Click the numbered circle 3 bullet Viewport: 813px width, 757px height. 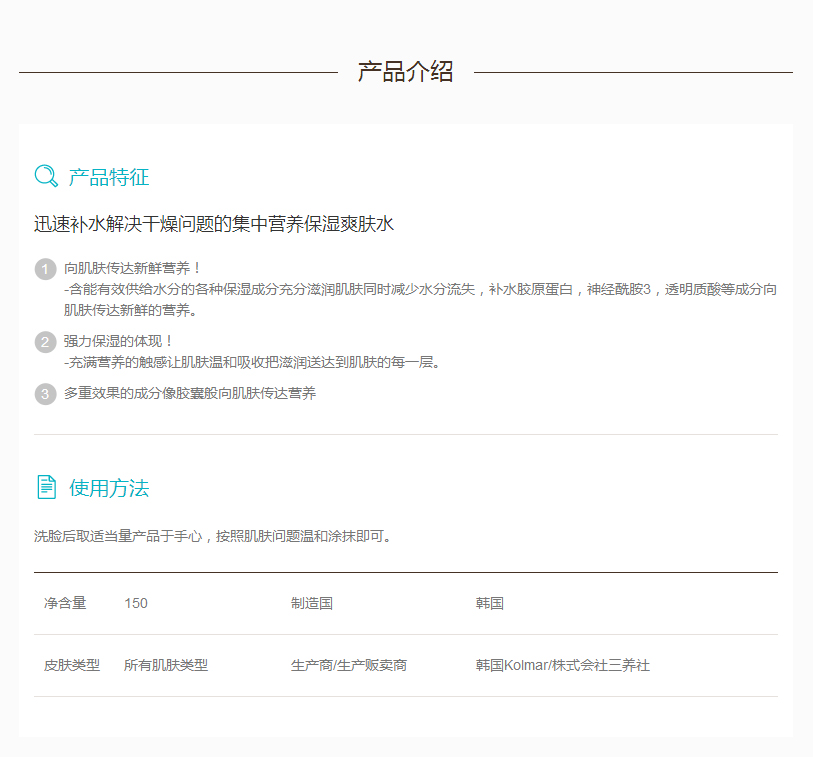point(45,394)
